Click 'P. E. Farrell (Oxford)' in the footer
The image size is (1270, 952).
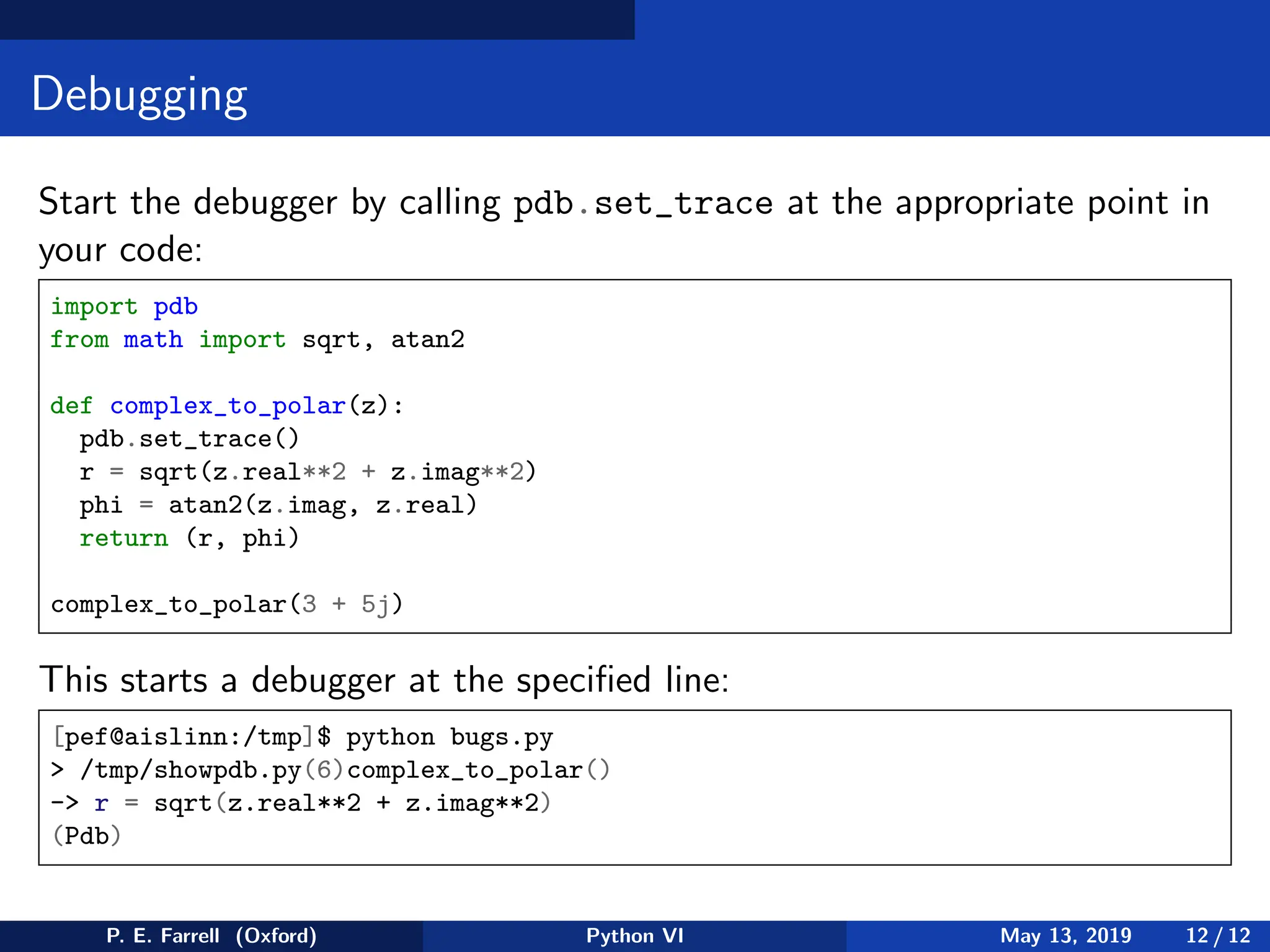click(211, 935)
